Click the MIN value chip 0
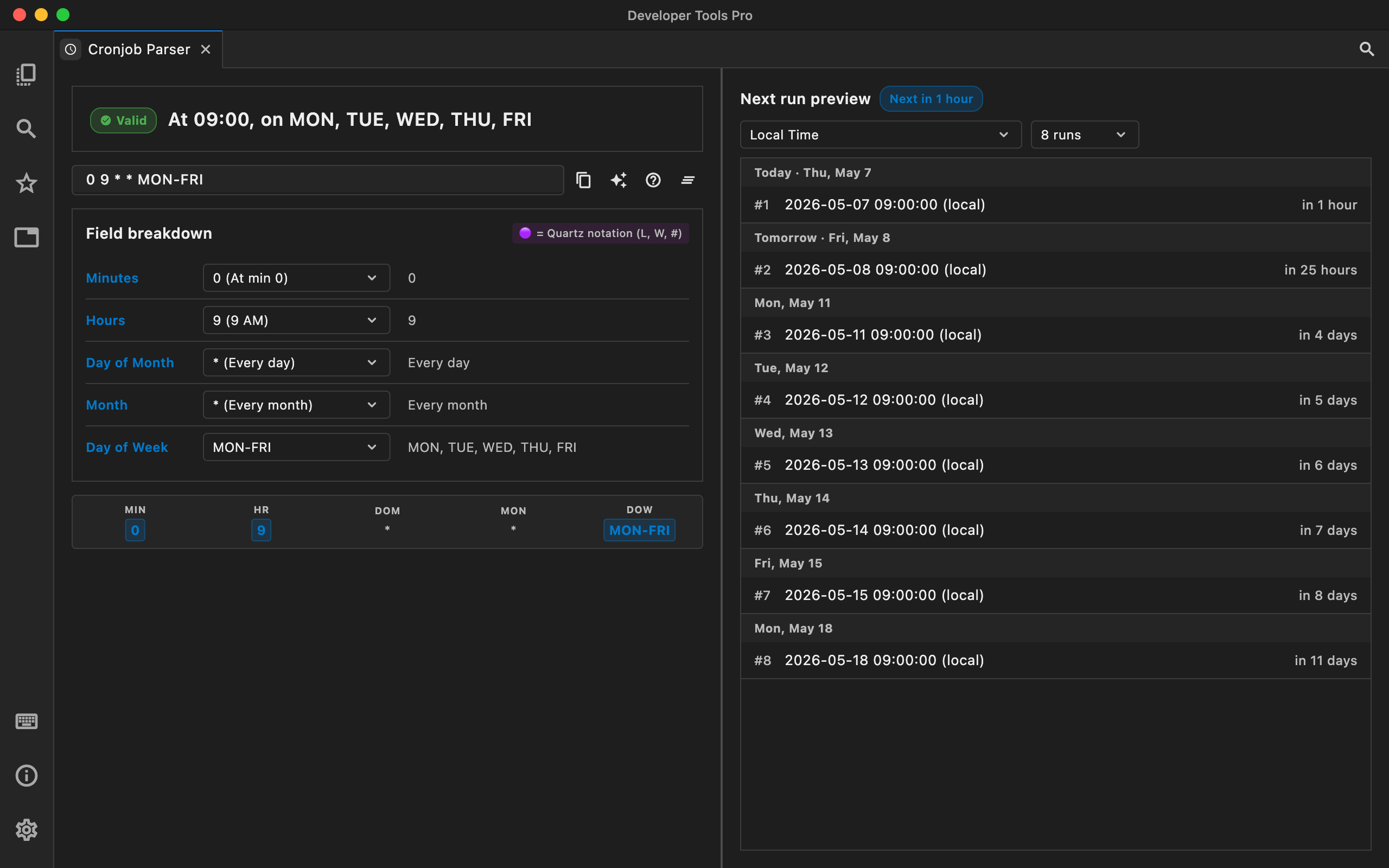This screenshot has width=1389, height=868. (x=135, y=530)
